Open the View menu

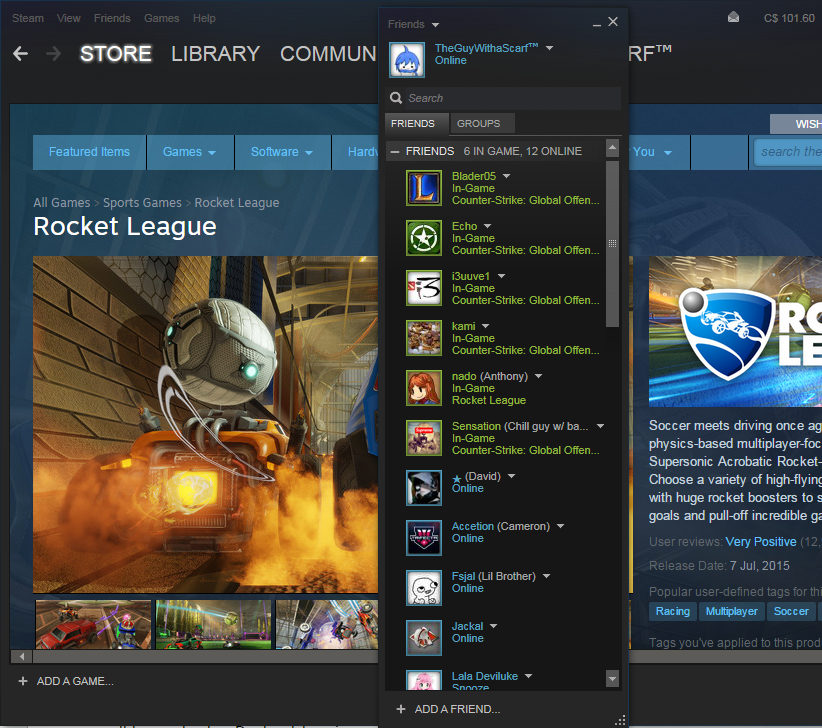coord(69,18)
